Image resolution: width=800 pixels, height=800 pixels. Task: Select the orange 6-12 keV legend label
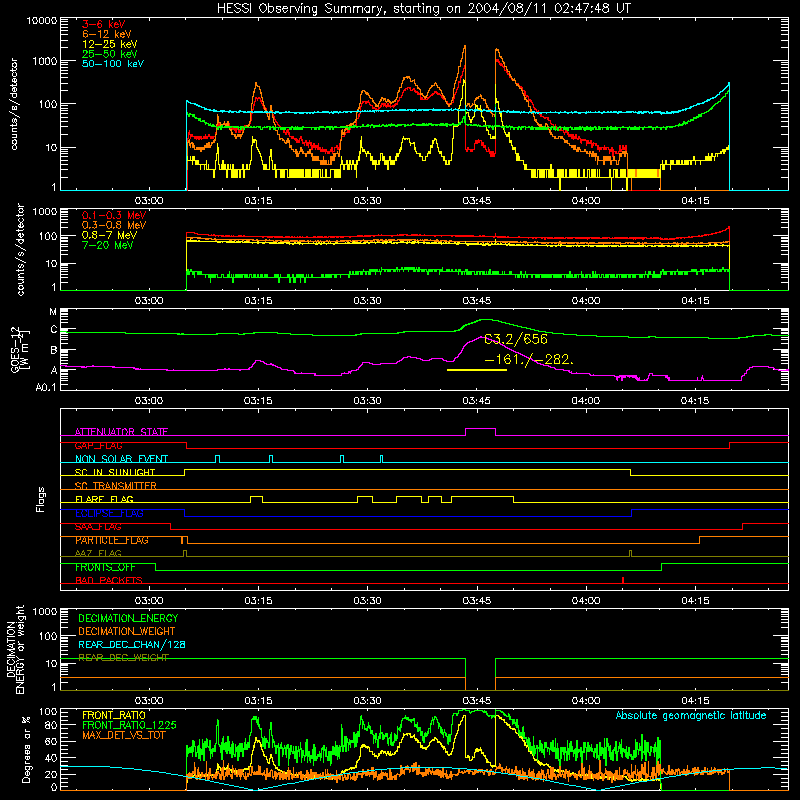pos(106,34)
